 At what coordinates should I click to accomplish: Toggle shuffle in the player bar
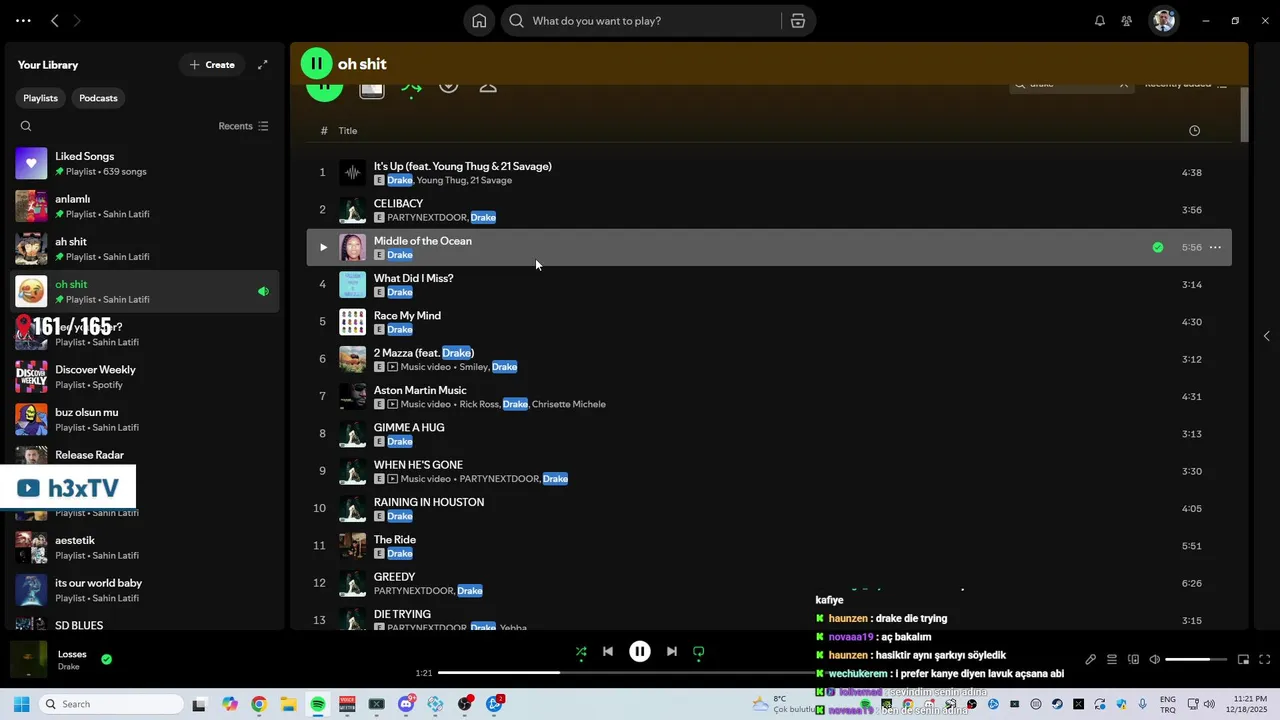581,652
